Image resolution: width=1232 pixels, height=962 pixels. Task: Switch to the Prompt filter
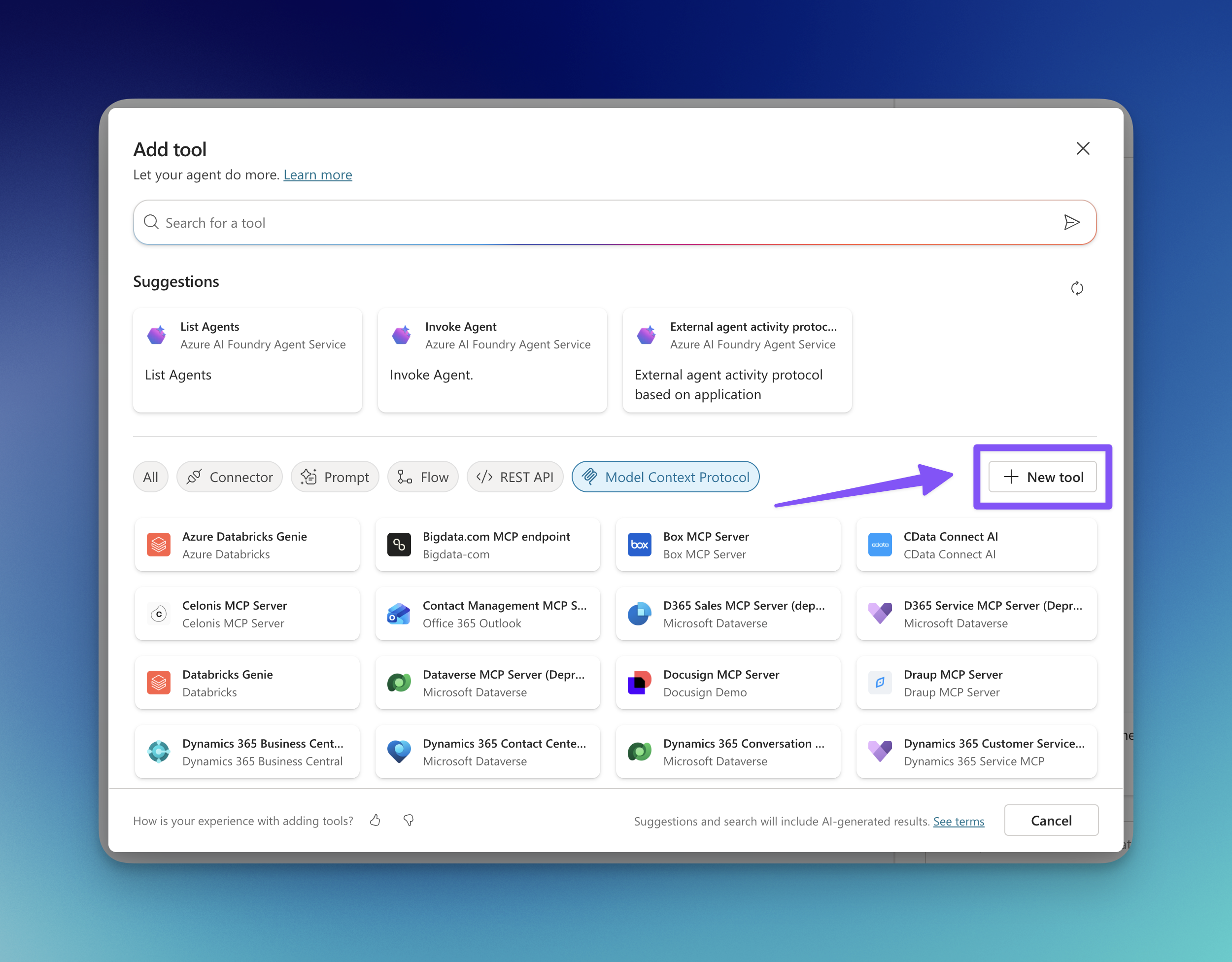(x=335, y=477)
